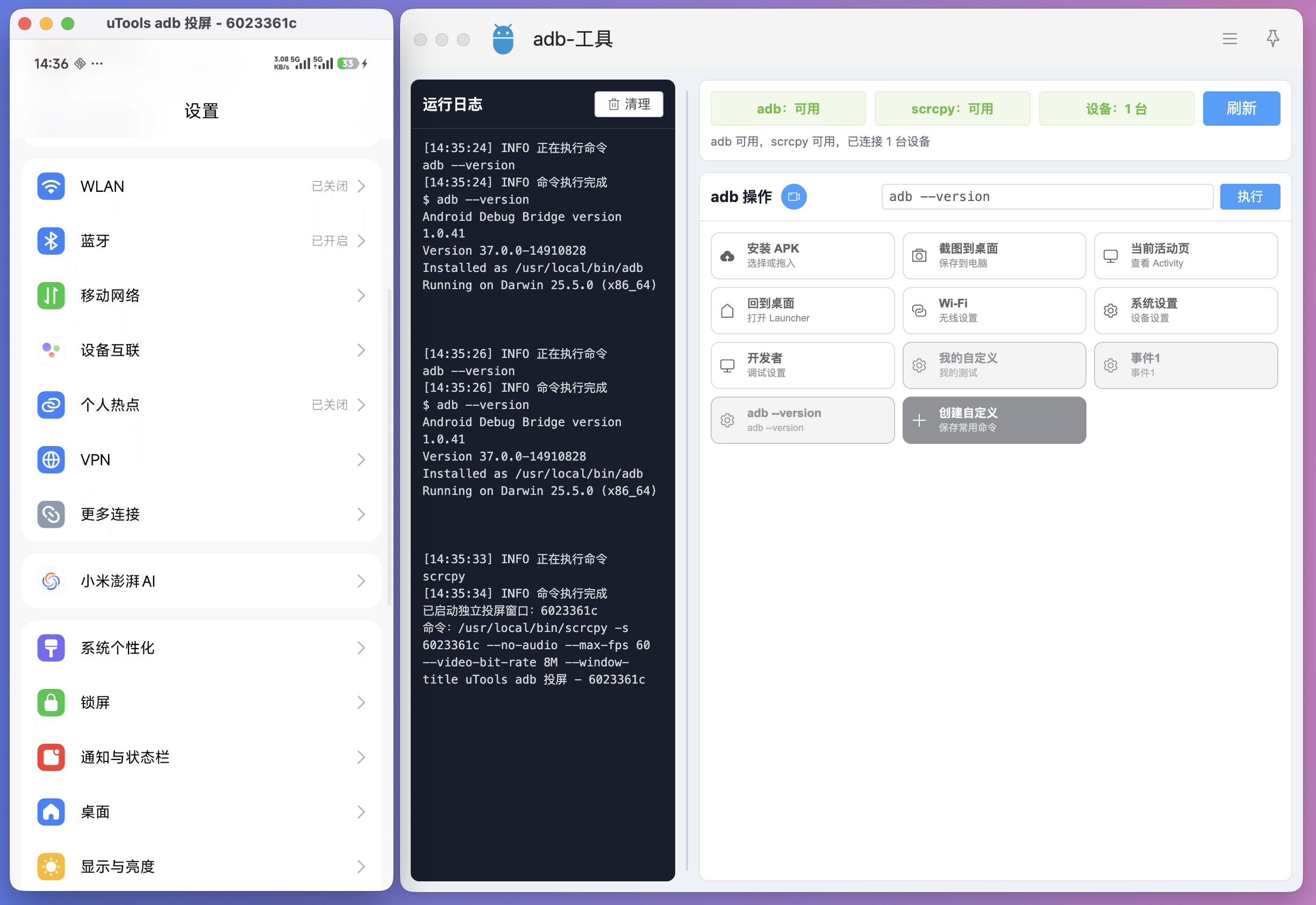Click the 小米澎湃 AI swirl icon
Image resolution: width=1316 pixels, height=905 pixels.
[x=51, y=581]
